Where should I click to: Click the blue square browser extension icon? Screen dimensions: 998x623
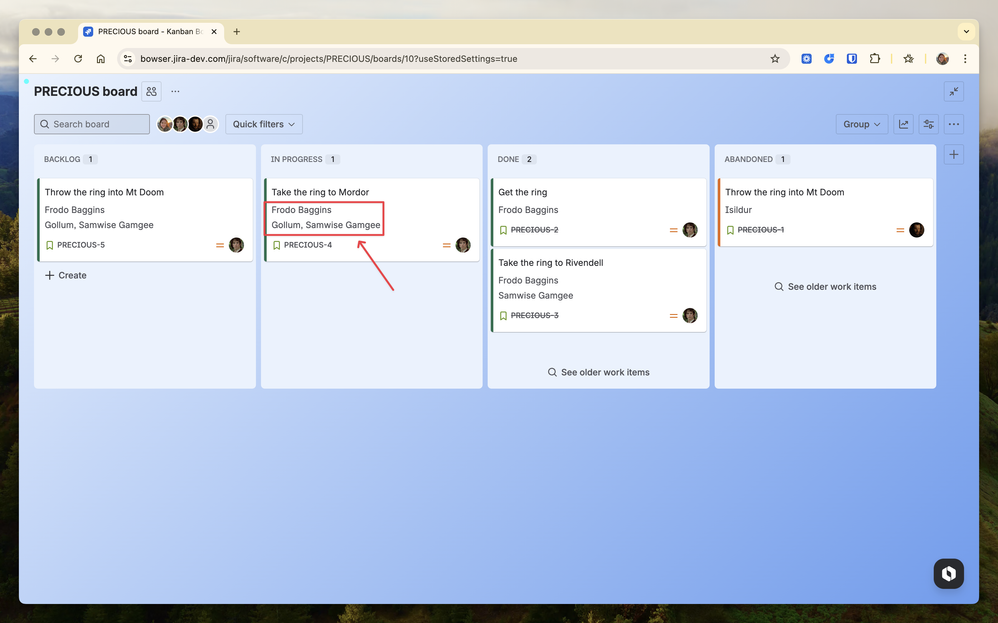(806, 59)
